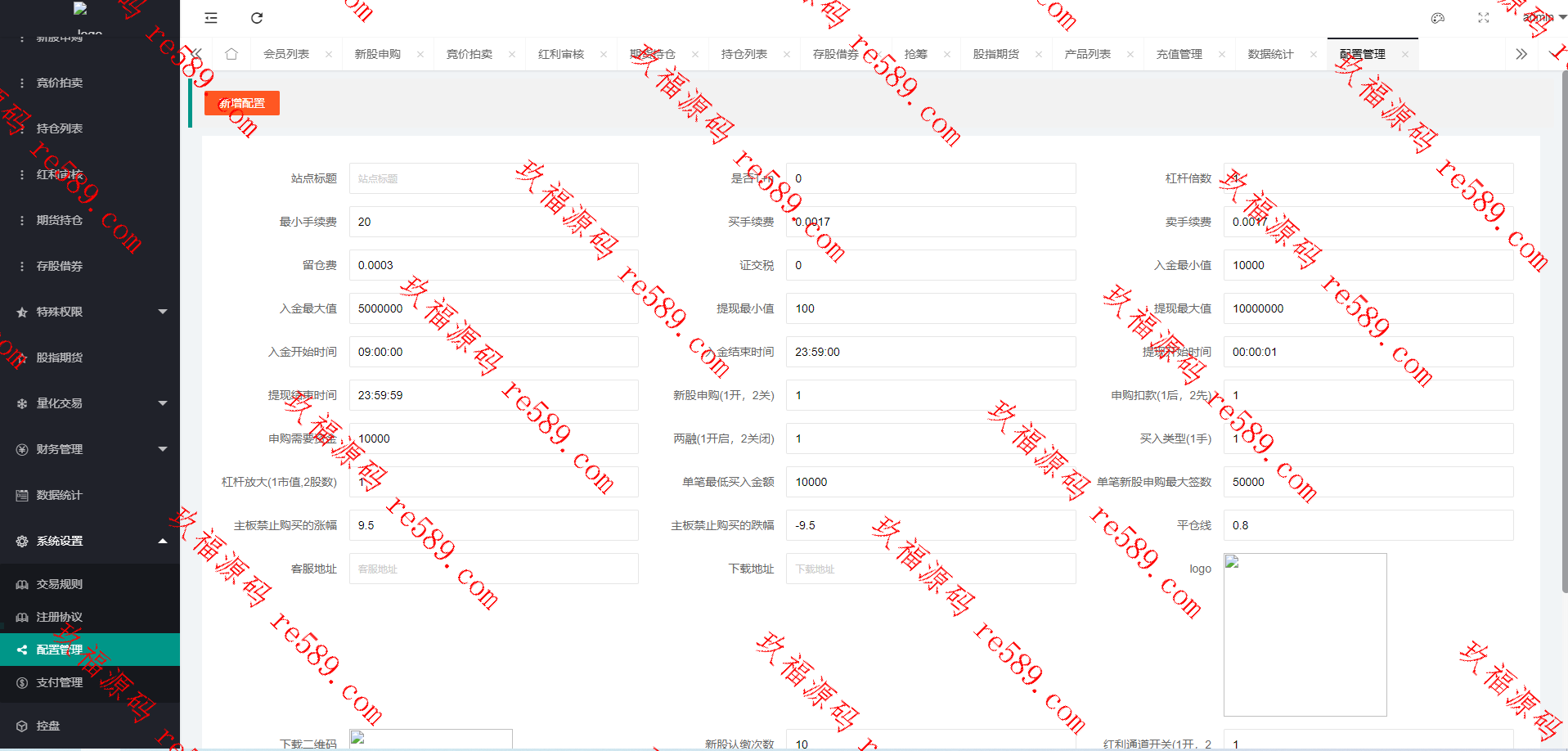Click the 配置管理 share icon
1568x751 pixels.
pyautogui.click(x=22, y=650)
